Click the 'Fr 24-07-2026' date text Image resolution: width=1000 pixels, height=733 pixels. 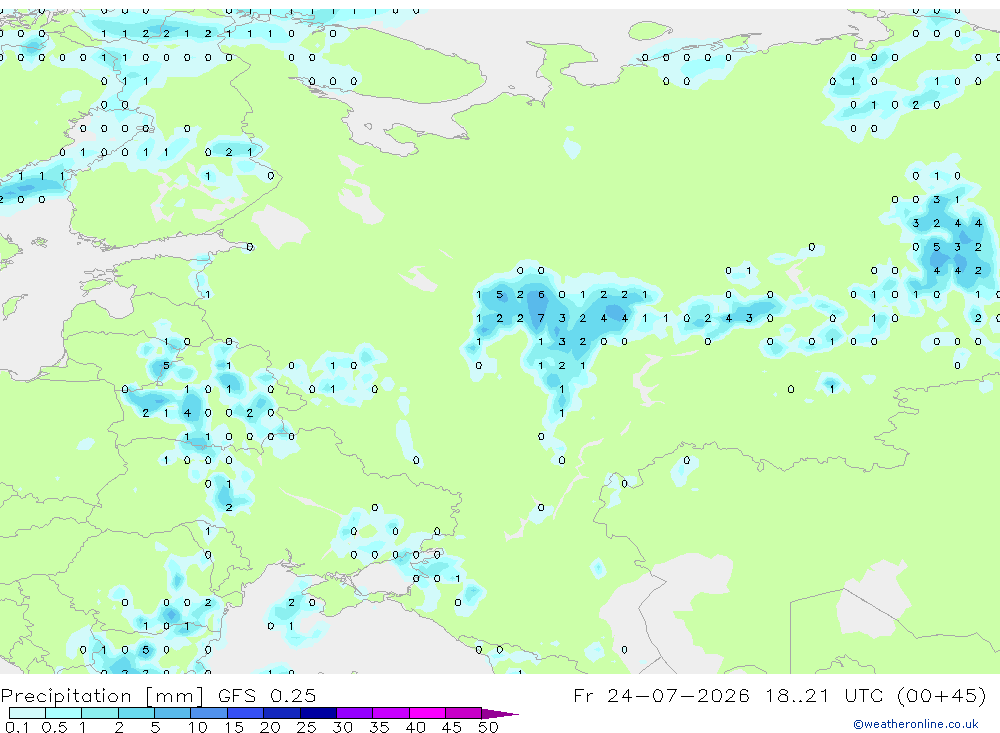[x=661, y=695]
